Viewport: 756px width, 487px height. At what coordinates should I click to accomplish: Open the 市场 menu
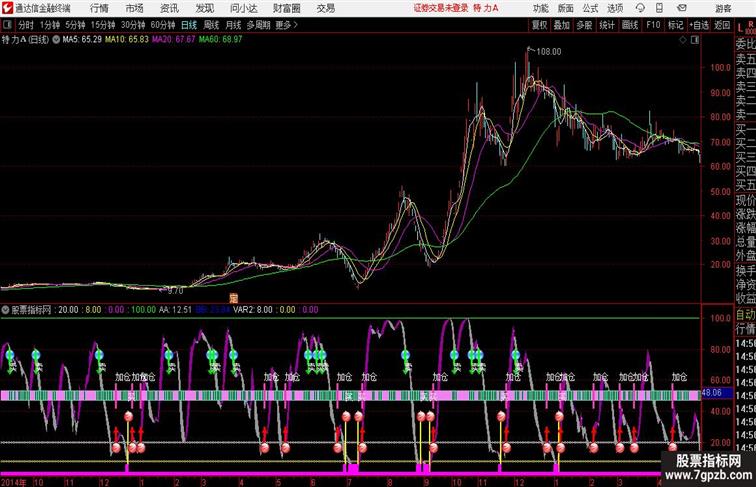coord(135,8)
